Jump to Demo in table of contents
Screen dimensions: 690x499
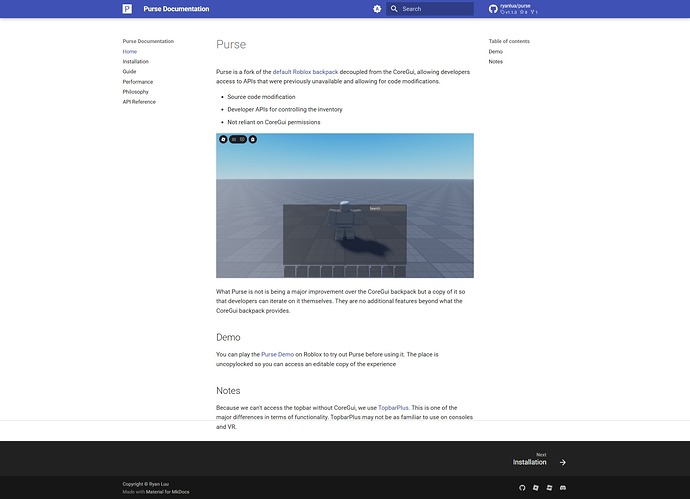coord(495,51)
